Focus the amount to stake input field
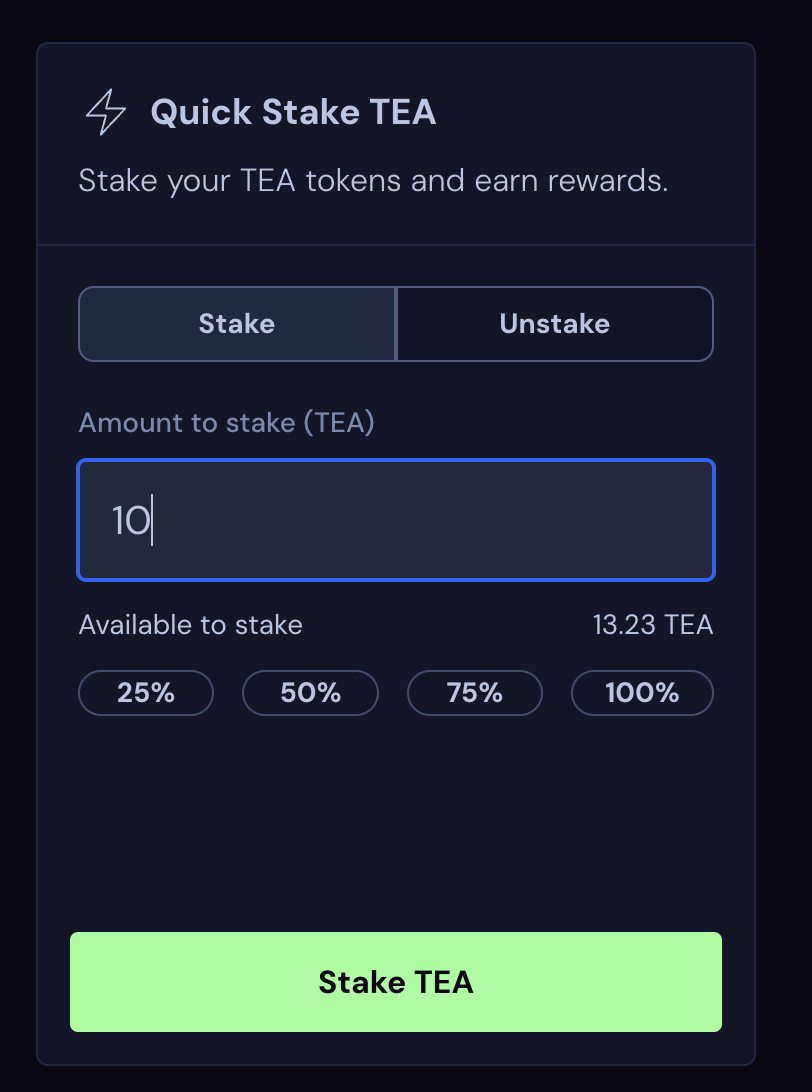The width and height of the screenshot is (812, 1092). pos(396,520)
